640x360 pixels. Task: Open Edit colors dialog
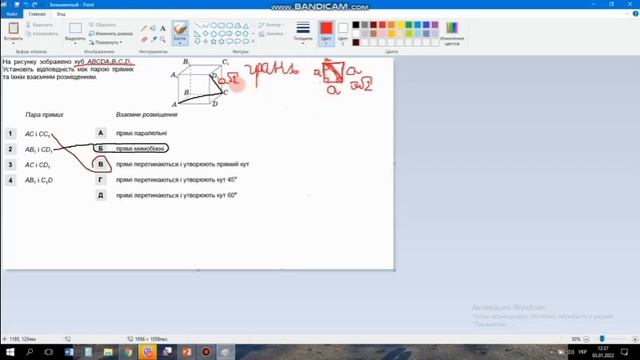[452, 33]
